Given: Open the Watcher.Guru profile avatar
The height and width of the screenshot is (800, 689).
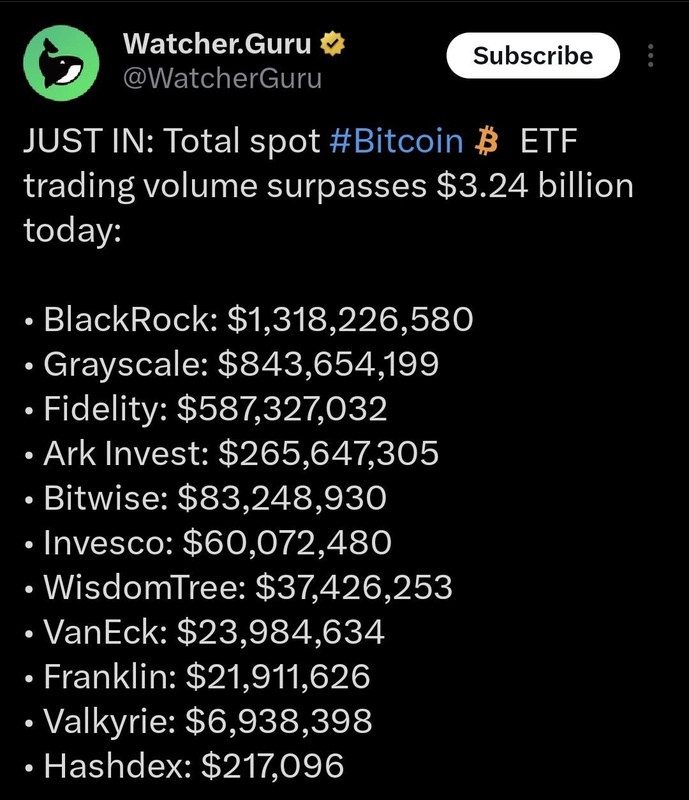Looking at the screenshot, I should (x=64, y=62).
